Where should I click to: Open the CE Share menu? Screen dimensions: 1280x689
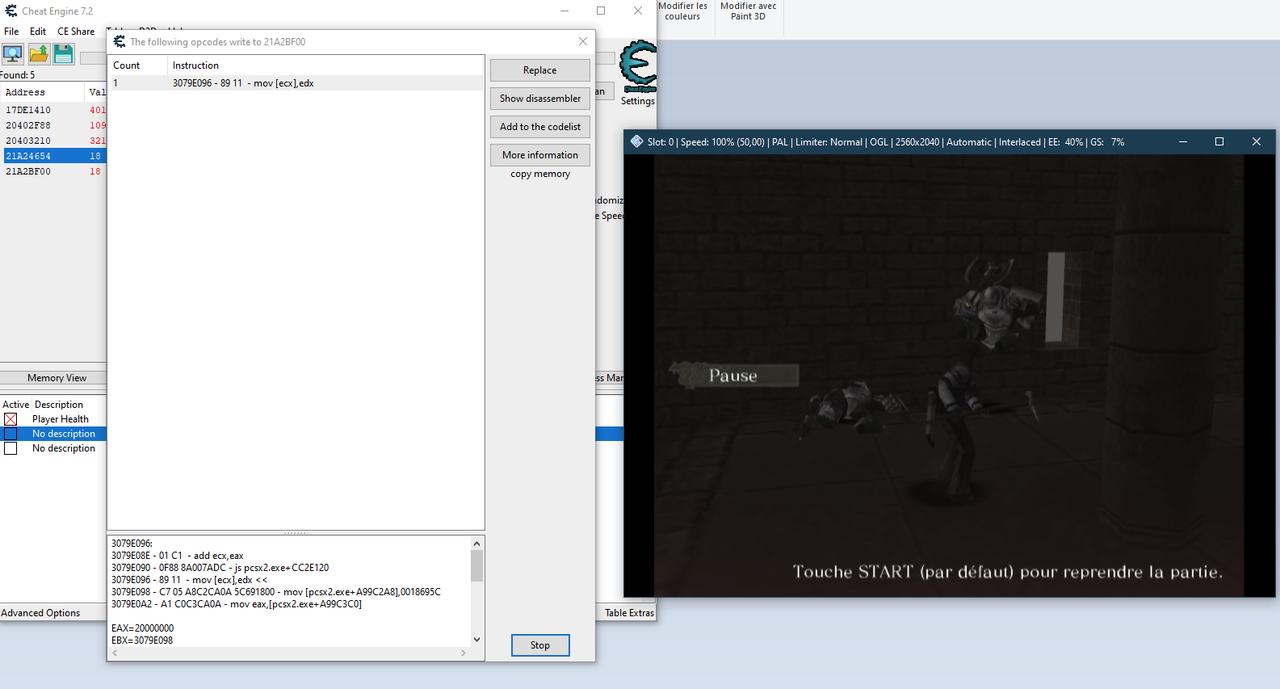(76, 31)
